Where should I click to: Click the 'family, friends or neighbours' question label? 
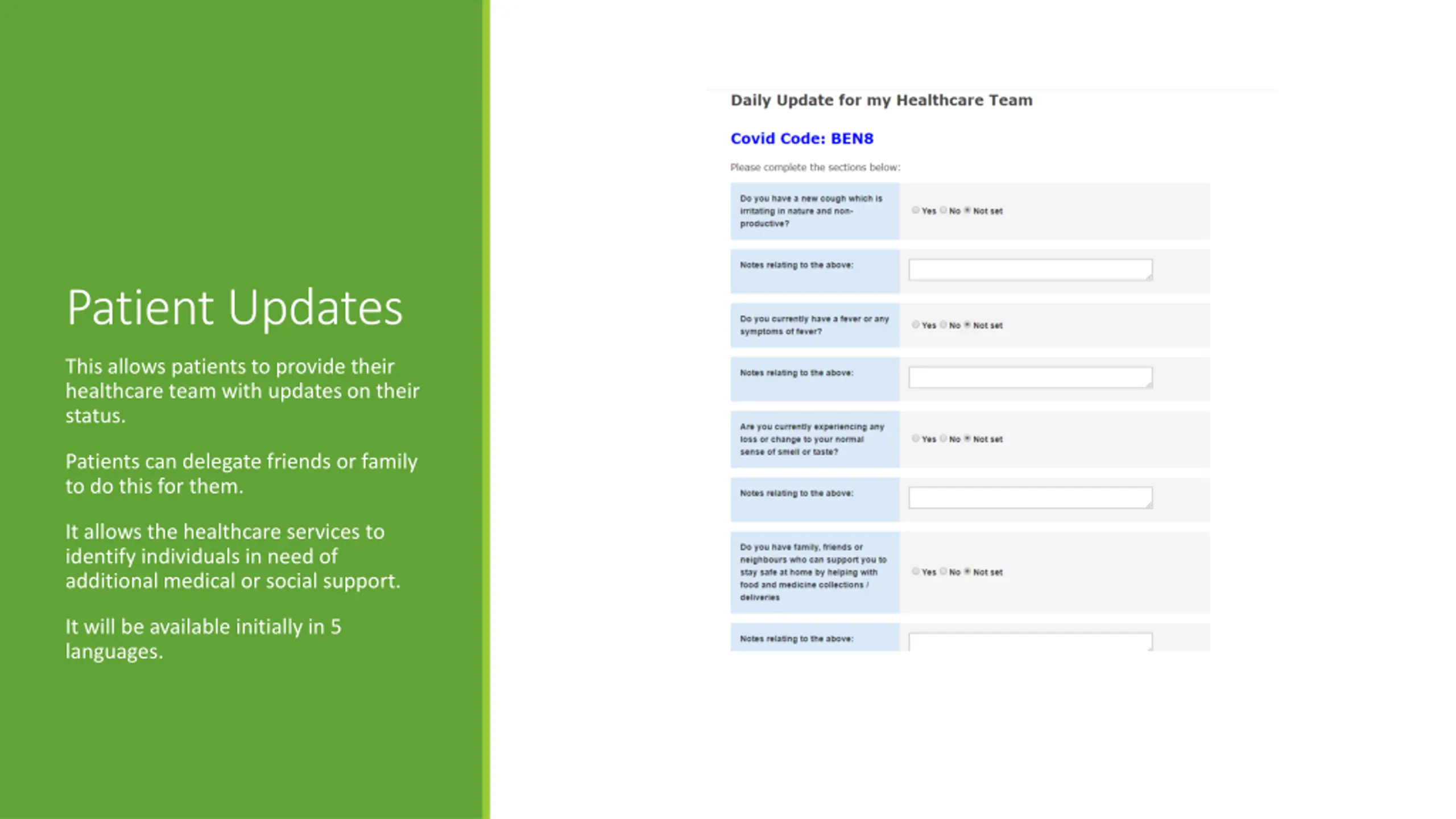point(813,572)
